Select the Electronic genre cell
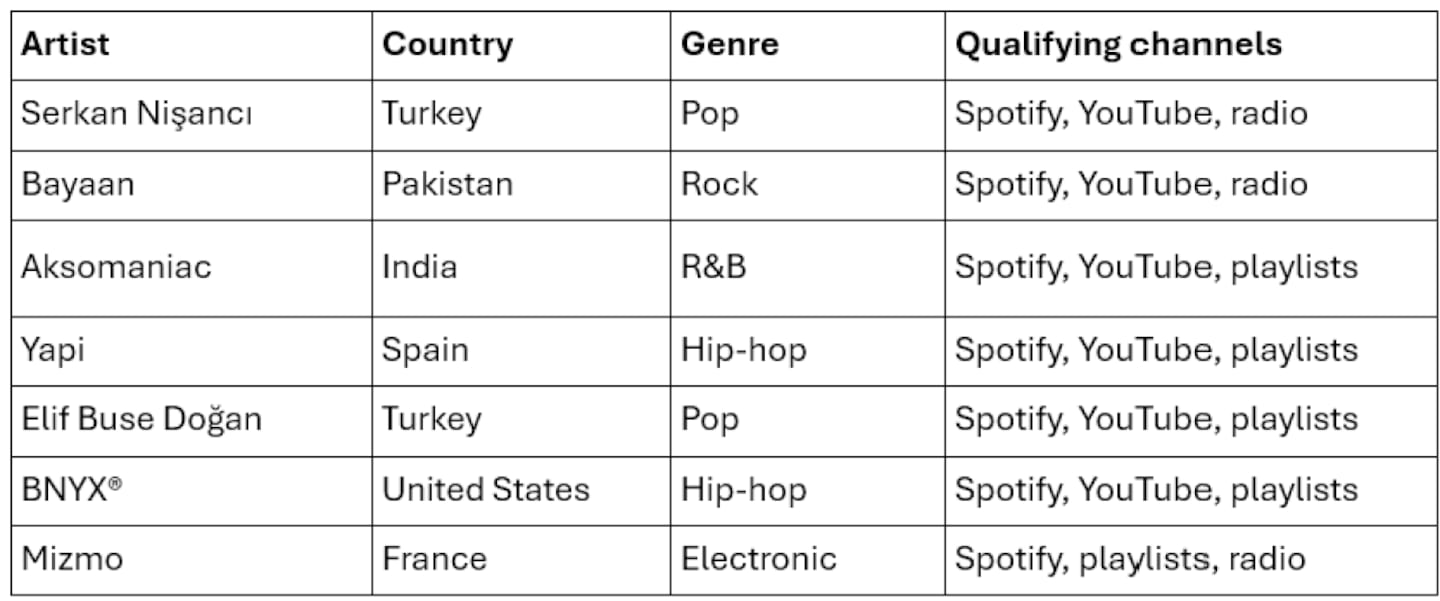Screen dimensions: 1440x601 808,560
